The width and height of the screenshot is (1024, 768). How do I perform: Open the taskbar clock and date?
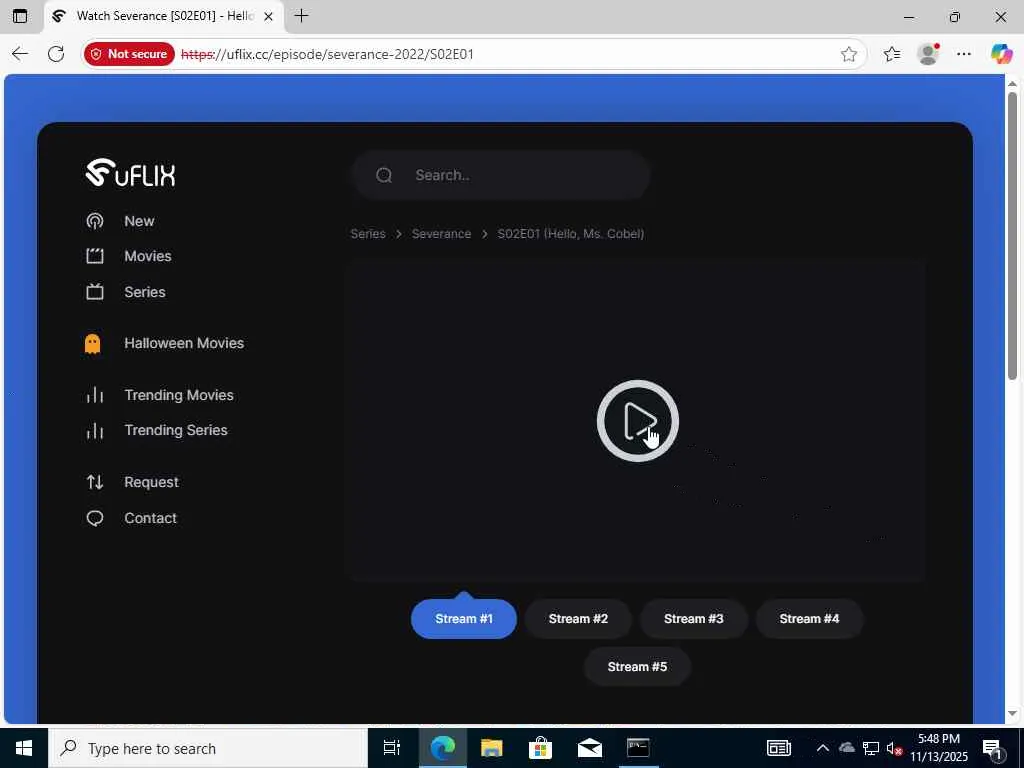tap(939, 748)
